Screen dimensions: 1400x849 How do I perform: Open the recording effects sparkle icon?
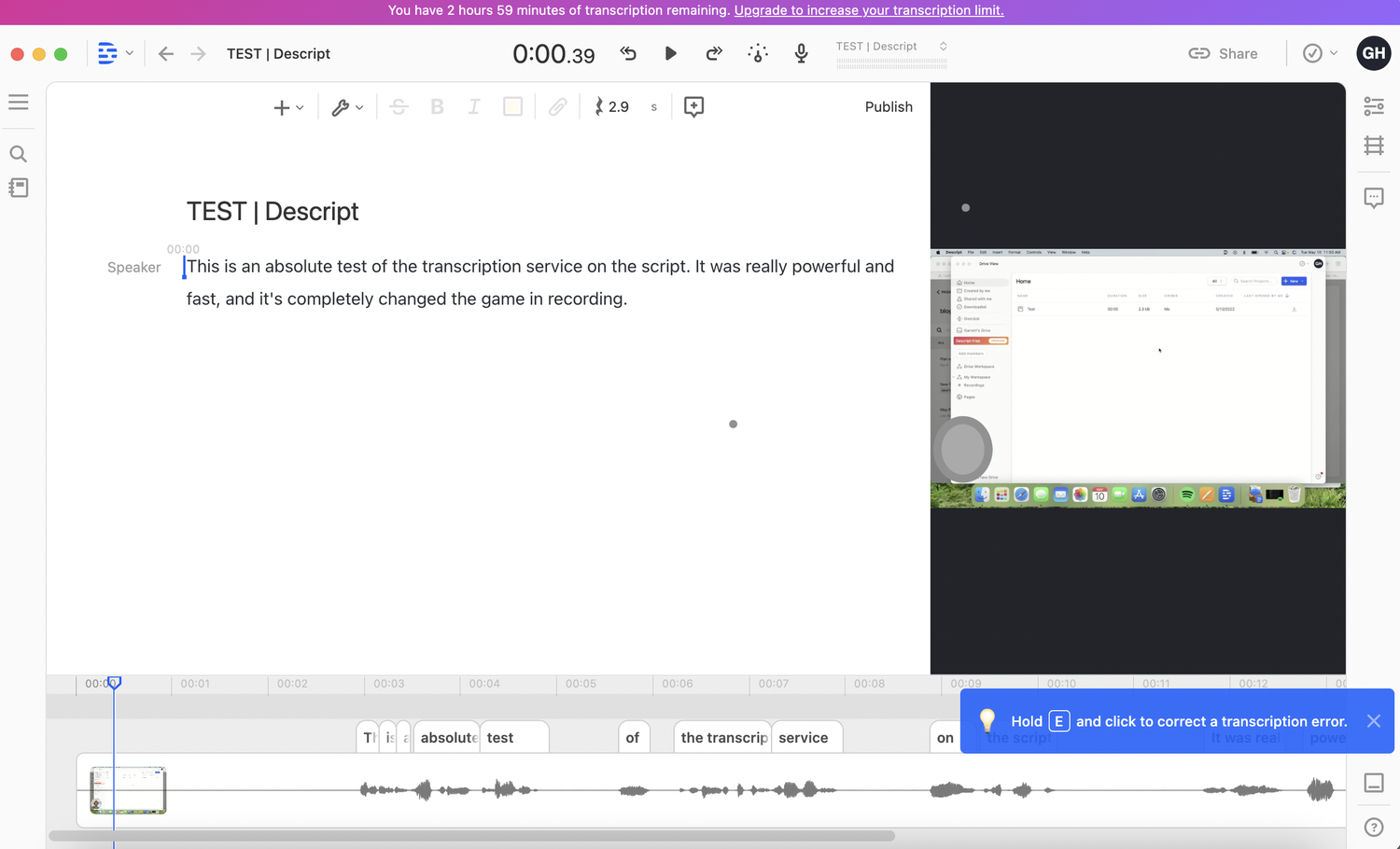coord(758,53)
